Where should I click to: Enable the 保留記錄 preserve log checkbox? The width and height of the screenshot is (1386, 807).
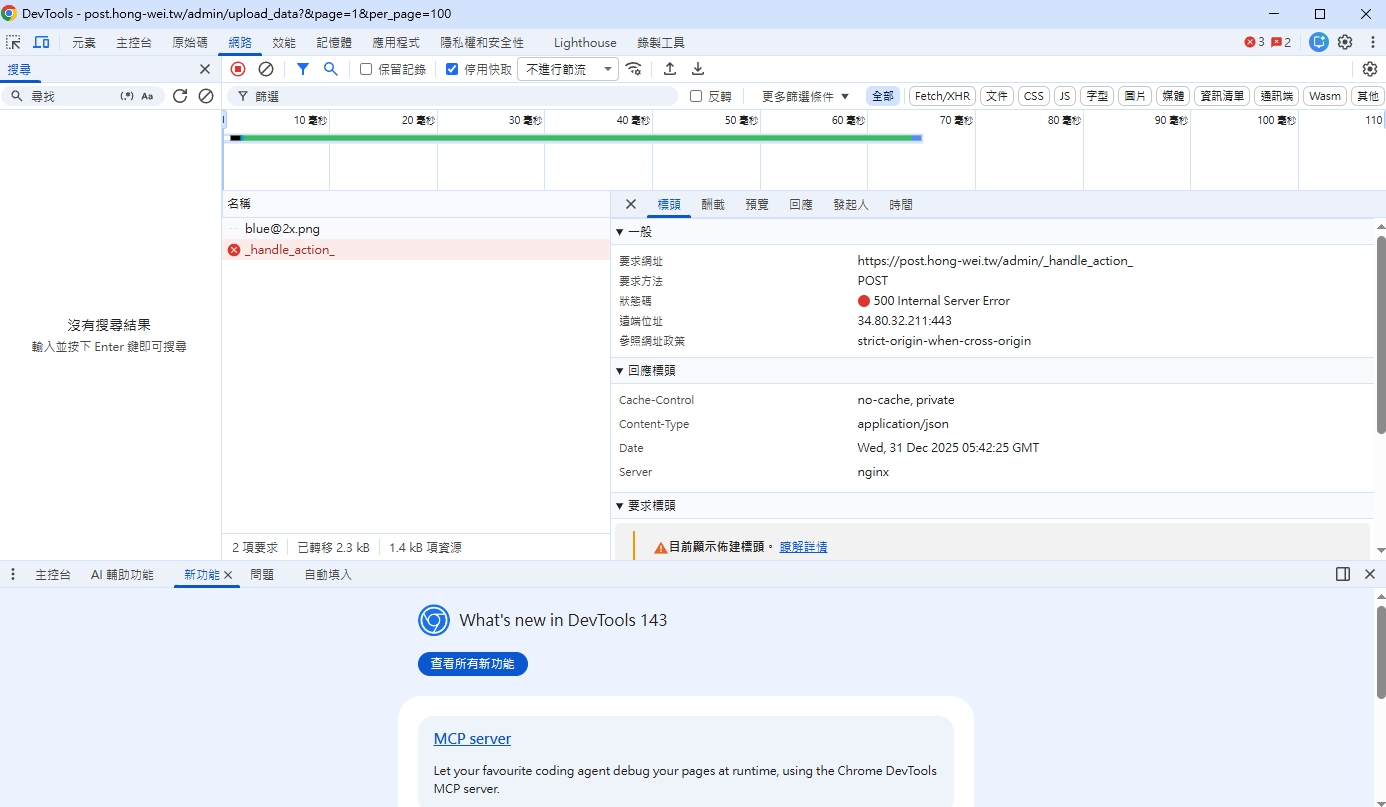(x=366, y=69)
